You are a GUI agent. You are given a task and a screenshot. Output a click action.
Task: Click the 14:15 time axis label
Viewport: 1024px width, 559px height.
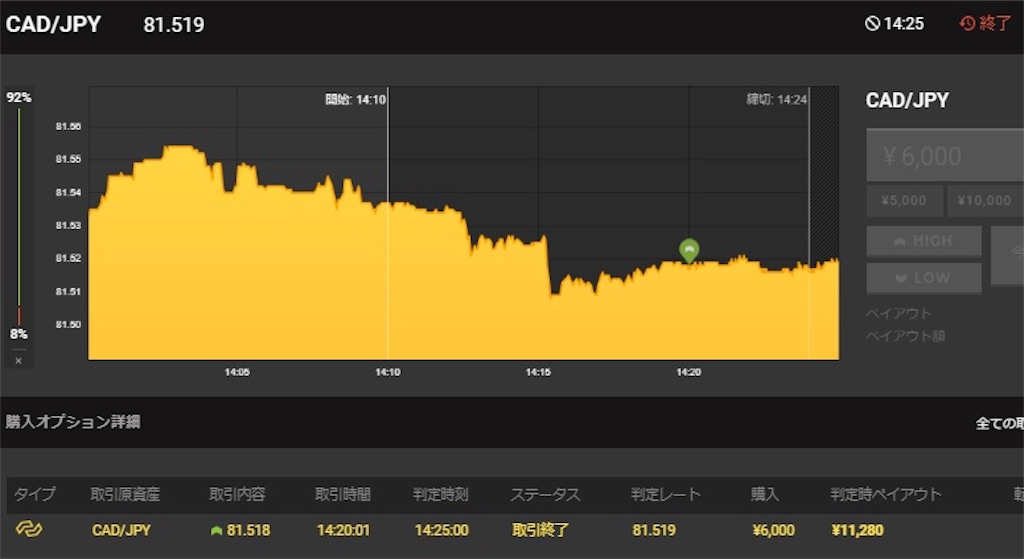(538, 372)
